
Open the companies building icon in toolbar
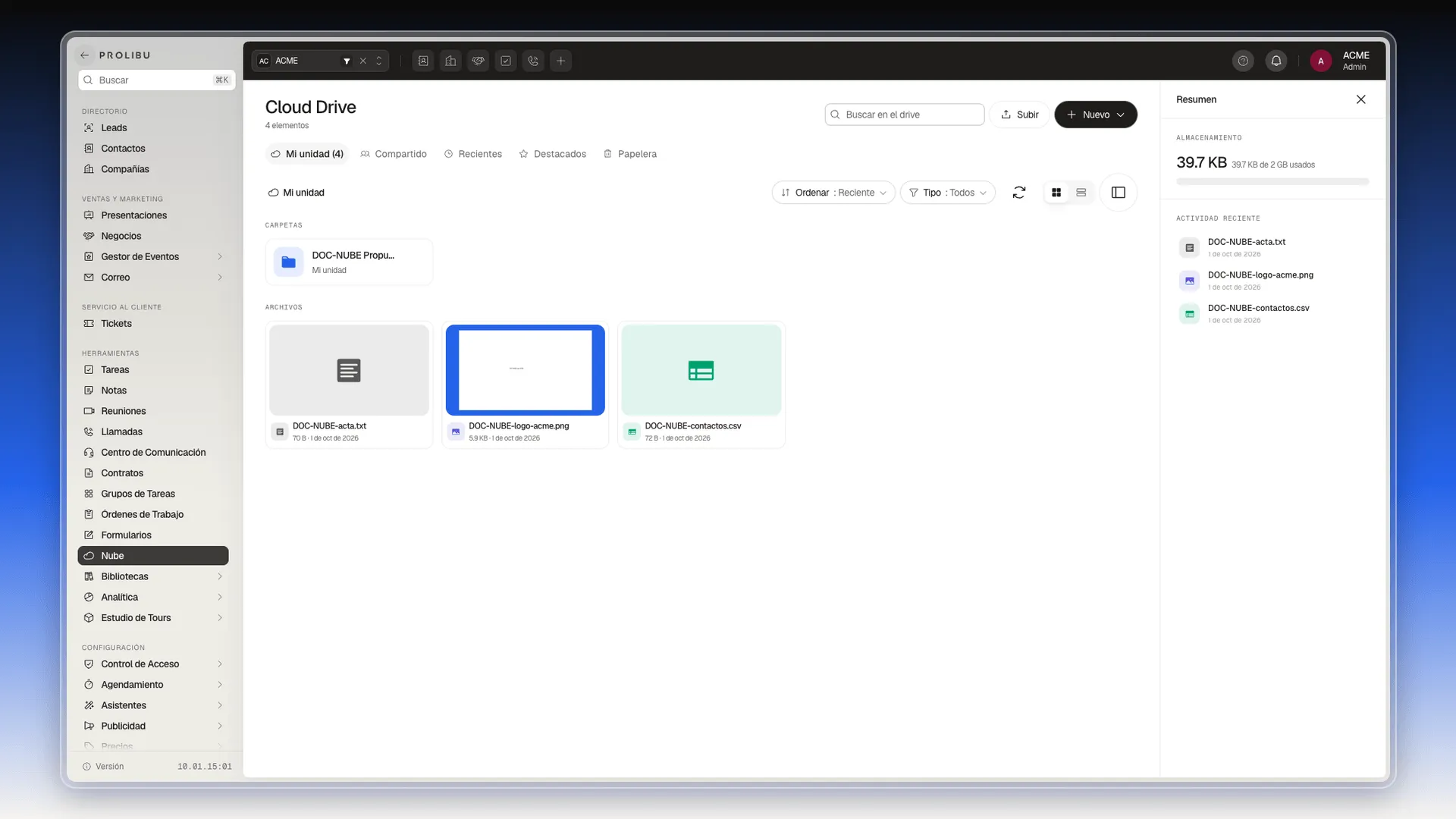point(450,61)
